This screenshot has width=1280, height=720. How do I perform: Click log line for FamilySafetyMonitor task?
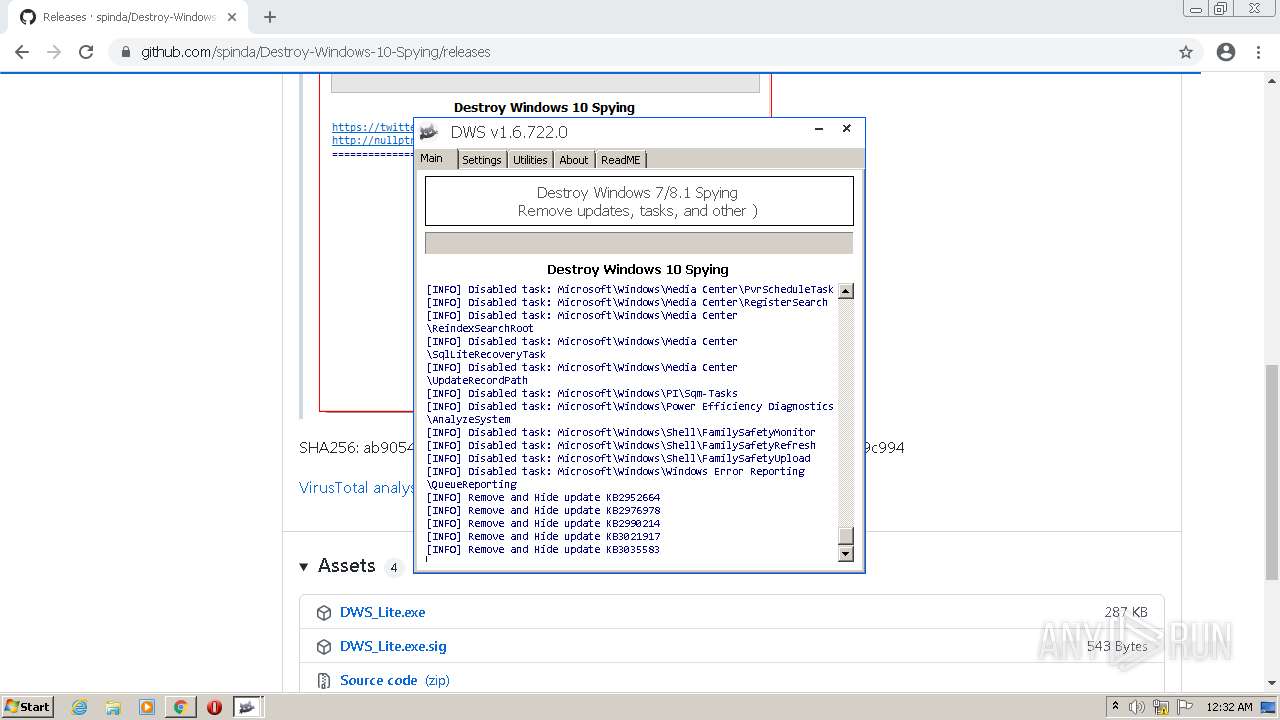[x=621, y=432]
